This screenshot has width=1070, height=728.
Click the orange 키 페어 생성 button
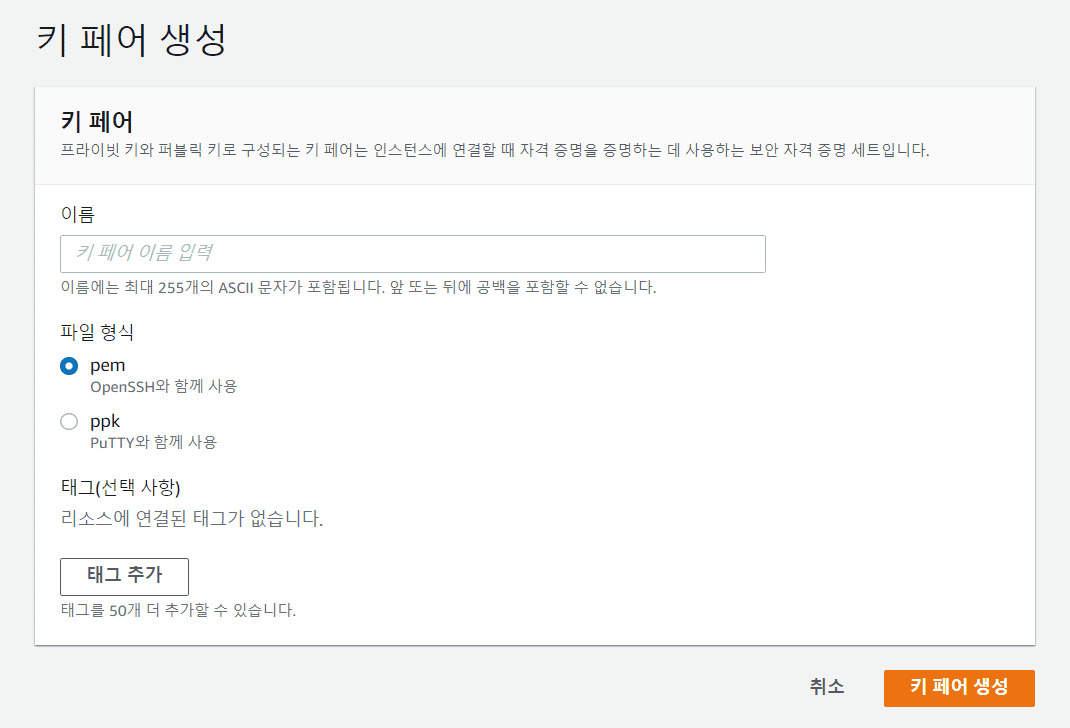[x=958, y=687]
